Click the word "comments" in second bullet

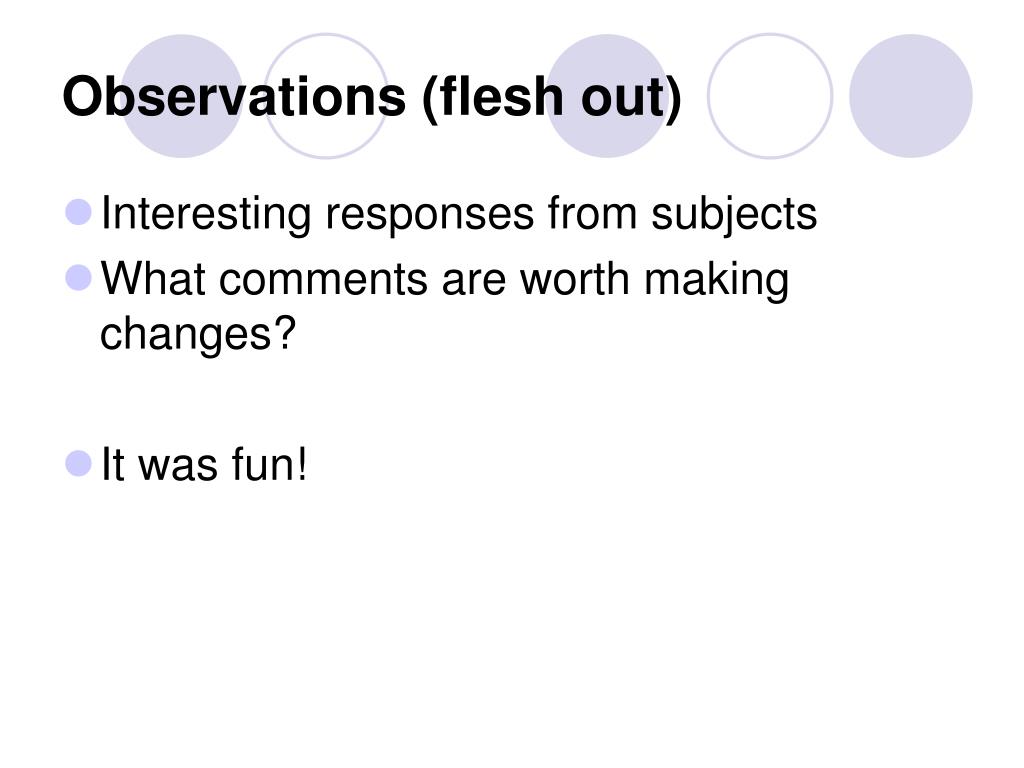[x=324, y=281]
